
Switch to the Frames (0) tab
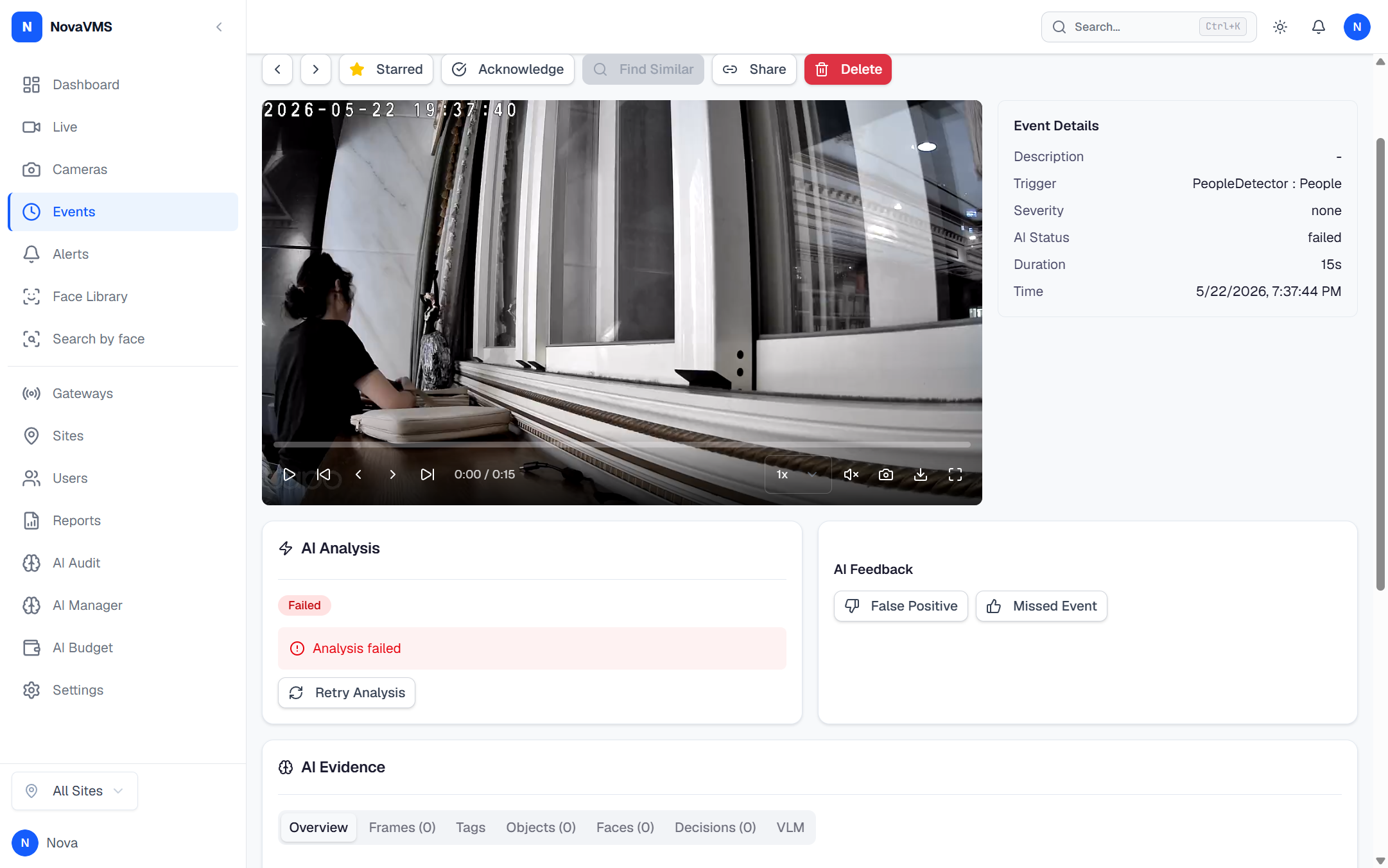(402, 828)
